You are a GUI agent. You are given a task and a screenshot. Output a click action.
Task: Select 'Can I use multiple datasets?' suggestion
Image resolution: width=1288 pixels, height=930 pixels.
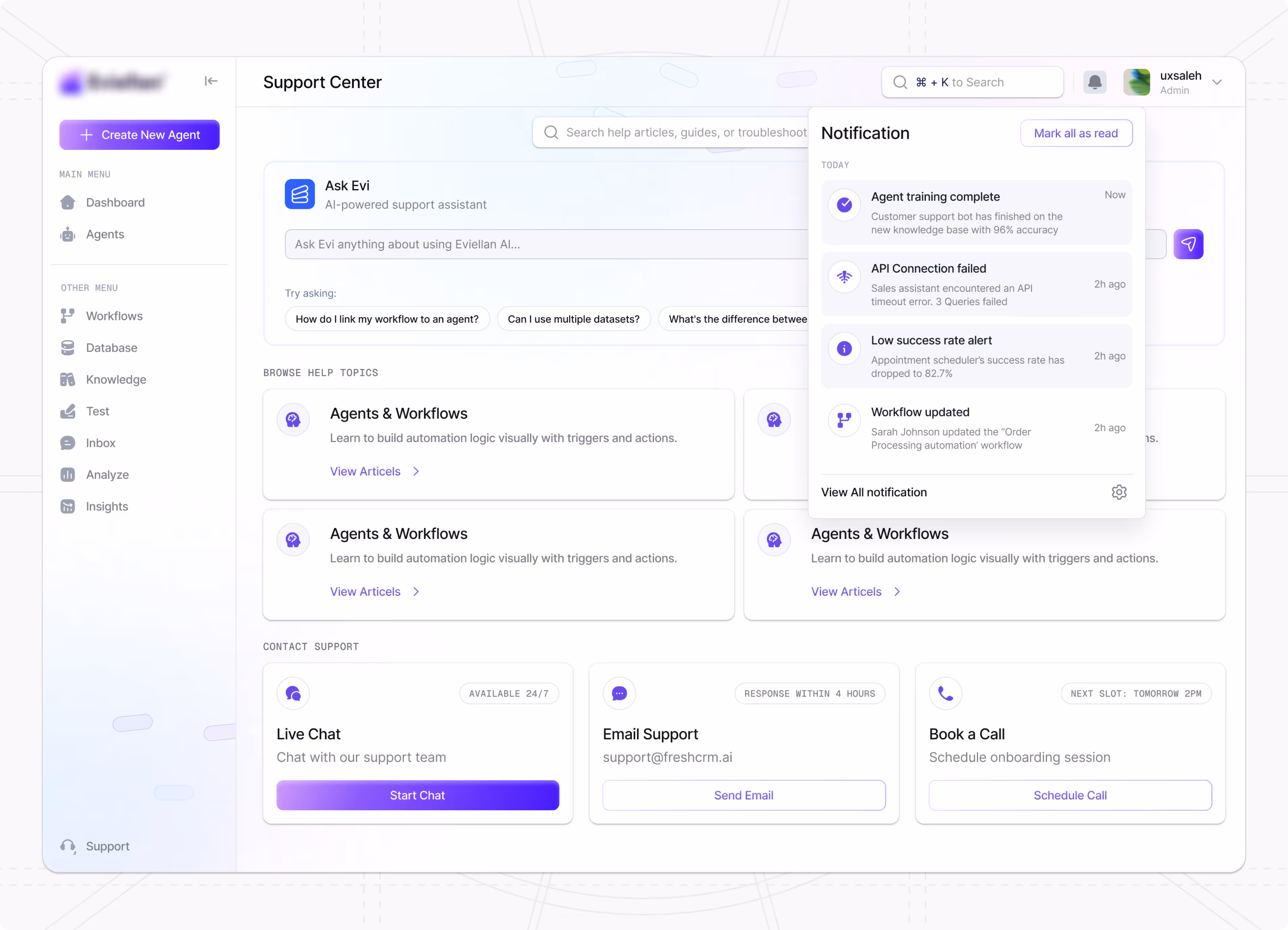[x=573, y=319]
